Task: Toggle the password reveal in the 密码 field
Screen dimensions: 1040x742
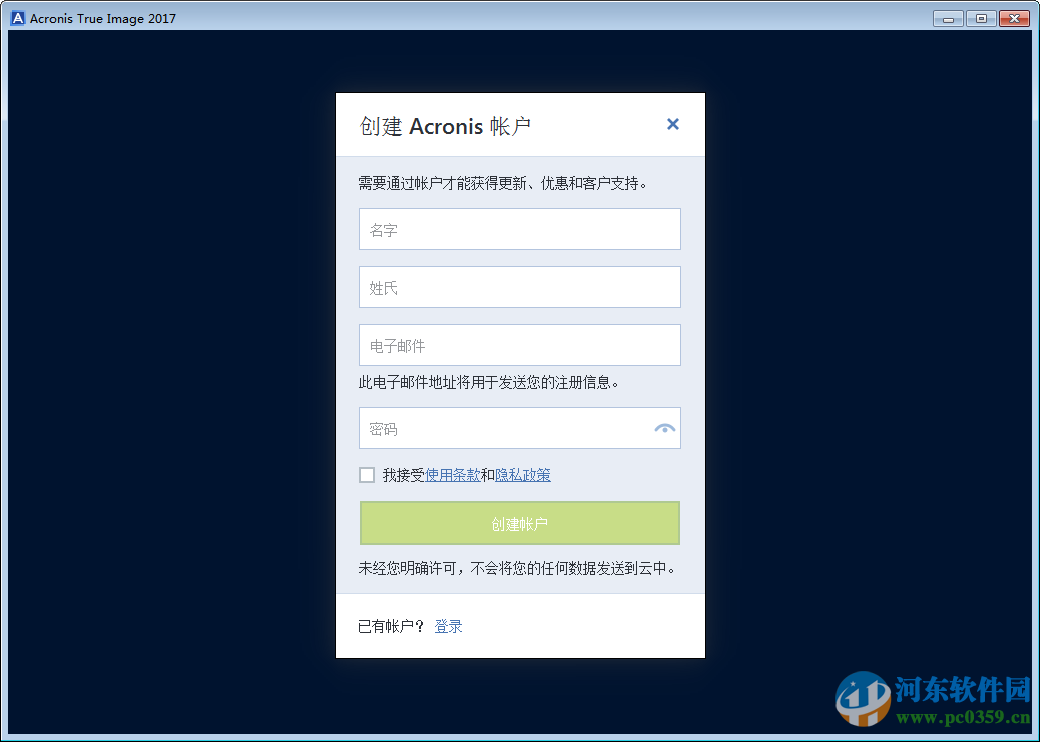Action: (x=664, y=428)
